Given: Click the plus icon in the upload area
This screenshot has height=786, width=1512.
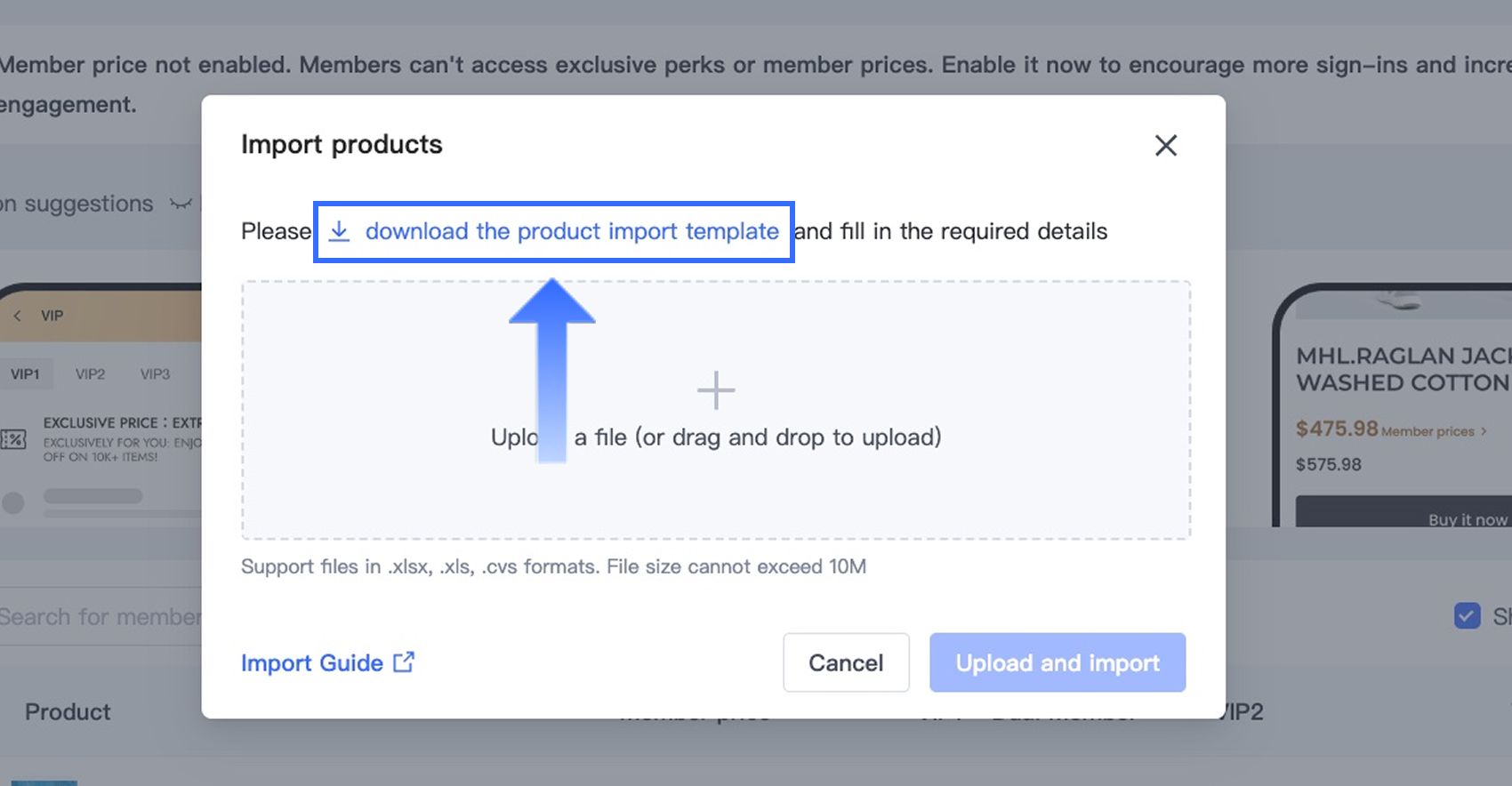Looking at the screenshot, I should (x=716, y=390).
